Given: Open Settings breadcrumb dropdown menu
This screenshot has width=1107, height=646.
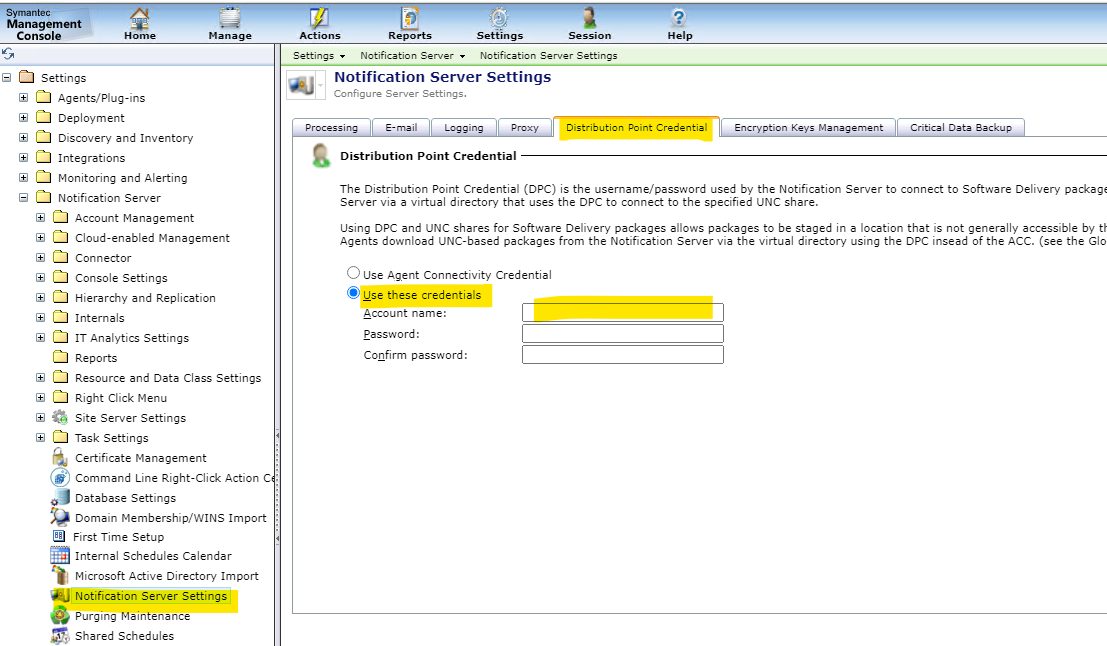Looking at the screenshot, I should click(319, 56).
